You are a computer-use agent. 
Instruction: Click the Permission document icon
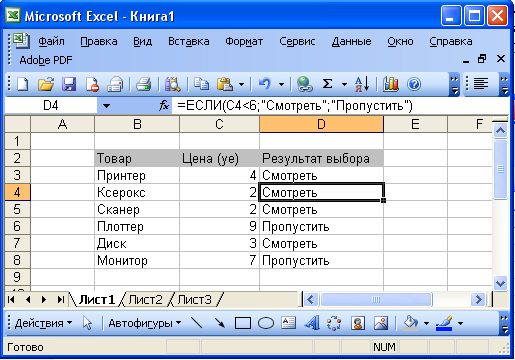click(x=92, y=84)
